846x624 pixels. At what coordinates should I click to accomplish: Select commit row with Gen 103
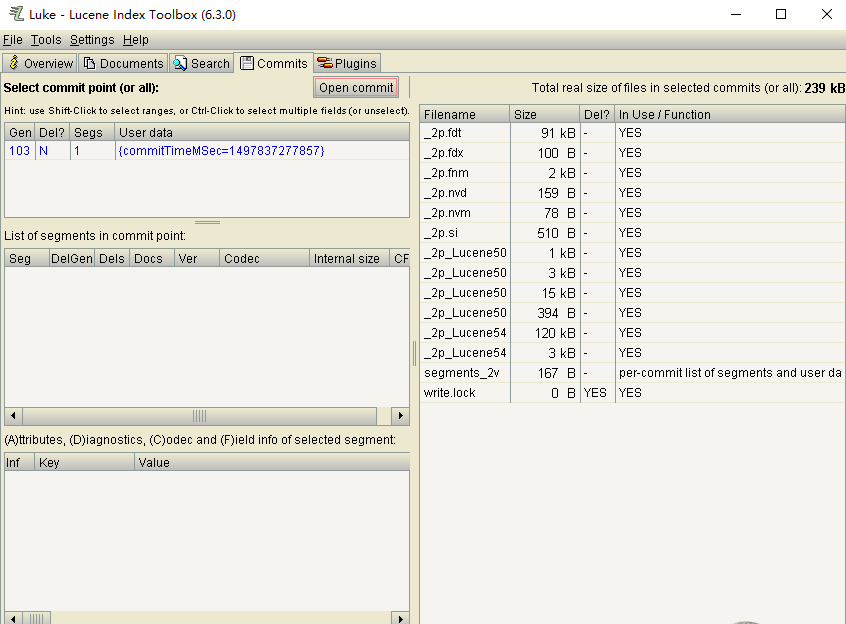(207, 151)
